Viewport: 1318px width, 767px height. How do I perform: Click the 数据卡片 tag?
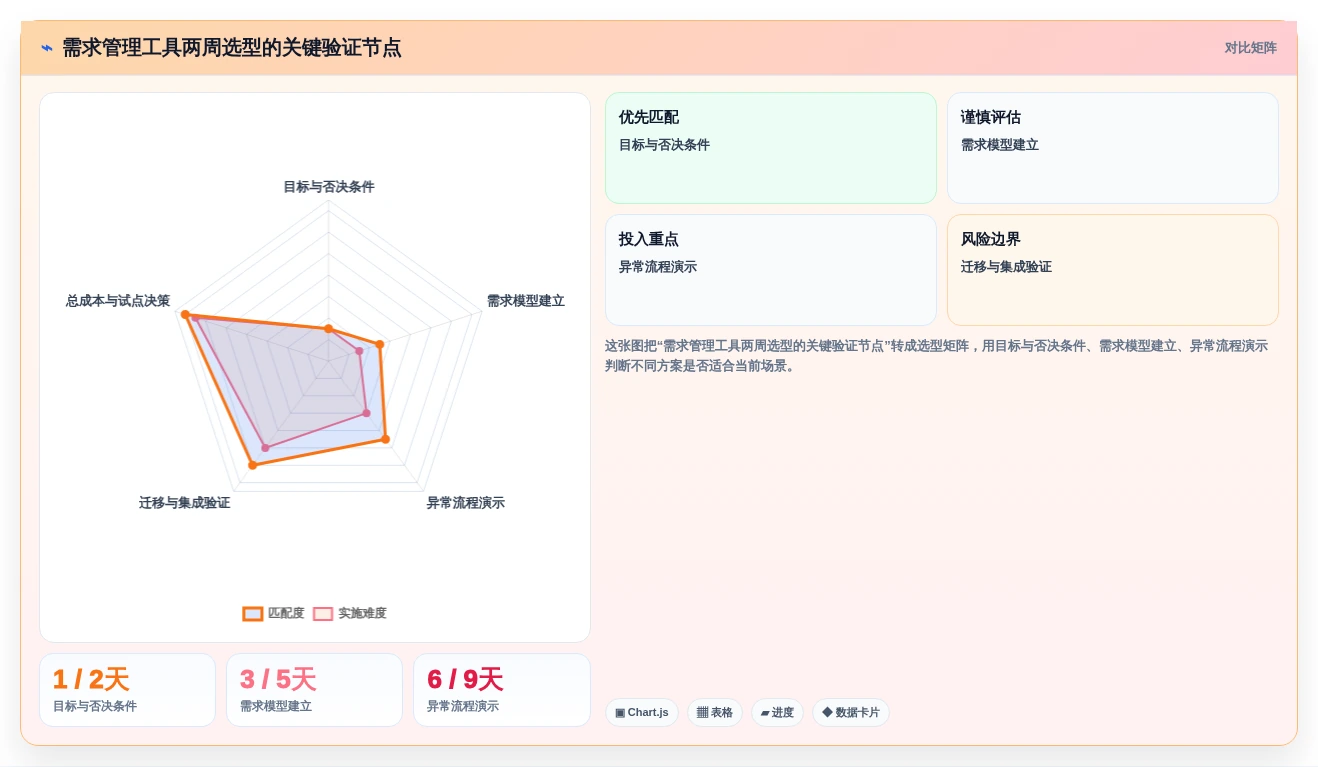[x=851, y=713]
